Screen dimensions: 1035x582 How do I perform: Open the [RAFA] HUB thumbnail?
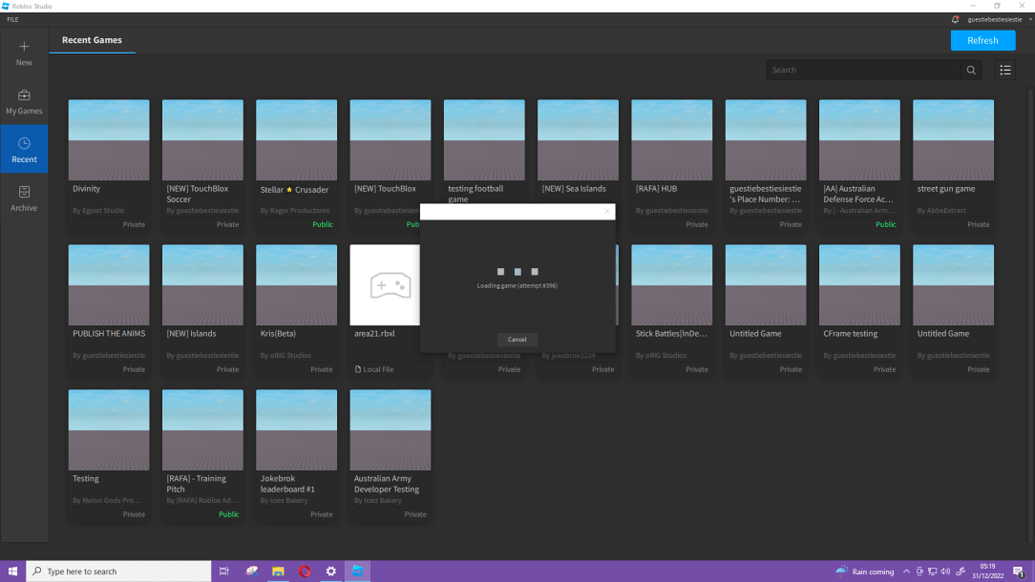672,140
